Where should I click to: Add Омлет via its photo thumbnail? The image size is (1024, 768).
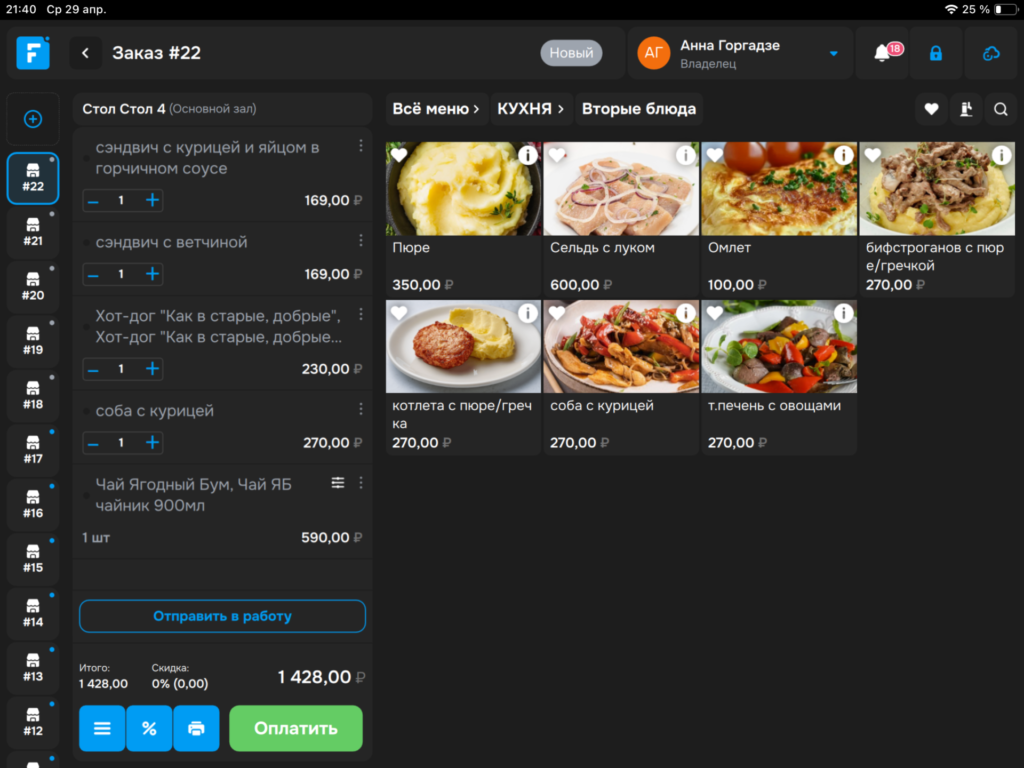pyautogui.click(x=779, y=189)
